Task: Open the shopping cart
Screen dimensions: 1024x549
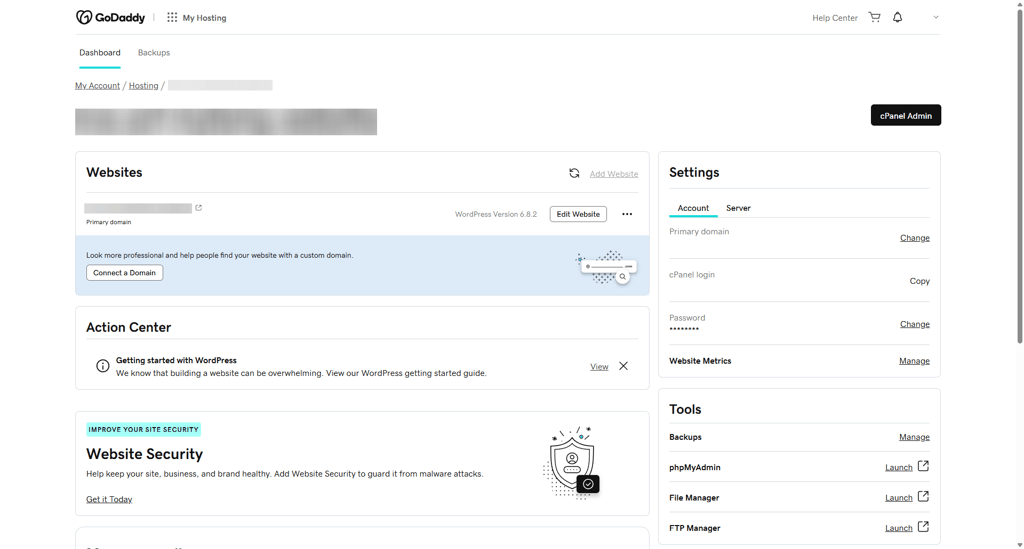Action: tap(874, 18)
